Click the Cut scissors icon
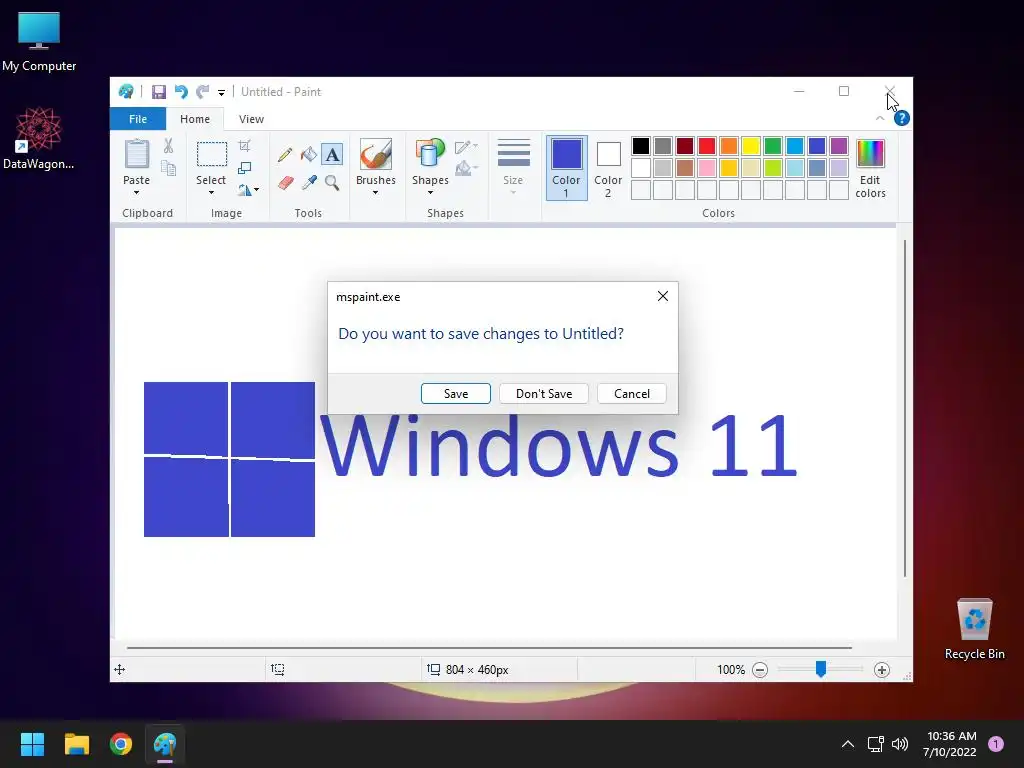 coord(168,146)
